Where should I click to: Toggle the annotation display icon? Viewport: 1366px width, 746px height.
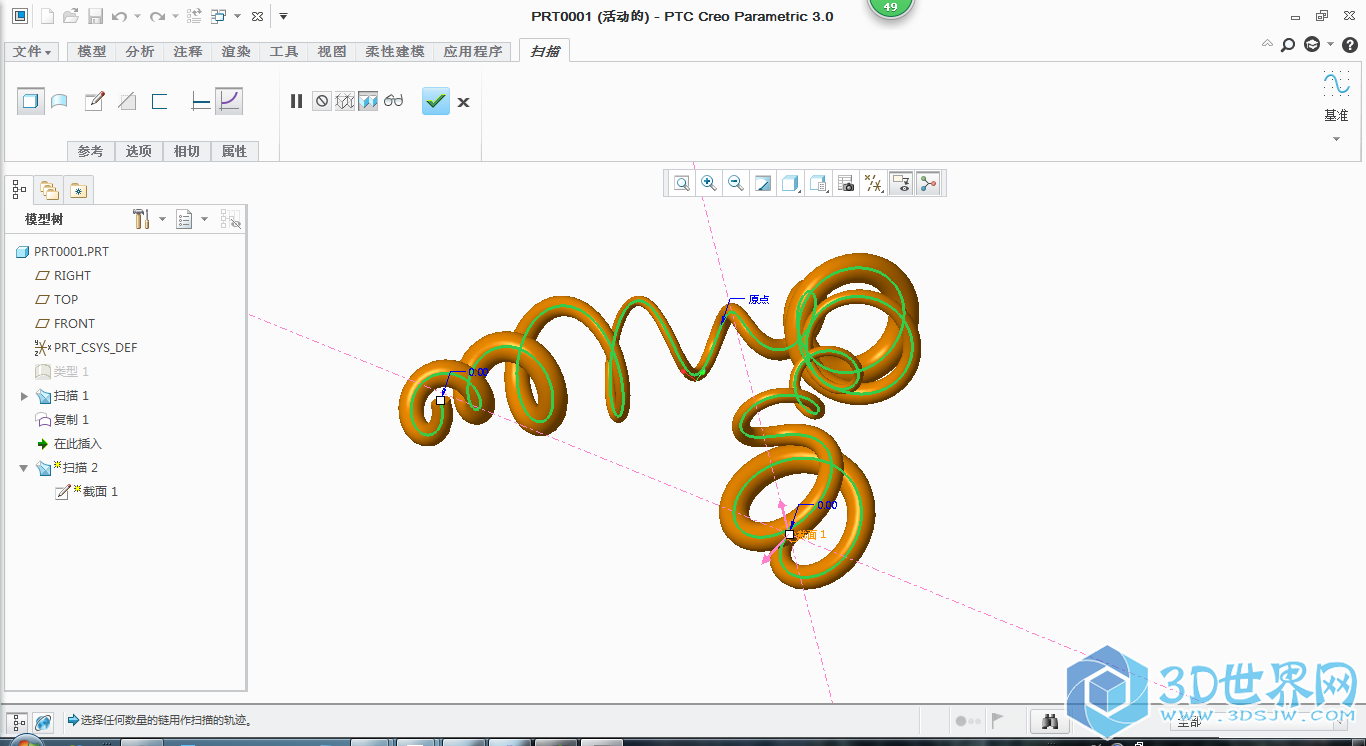point(901,183)
